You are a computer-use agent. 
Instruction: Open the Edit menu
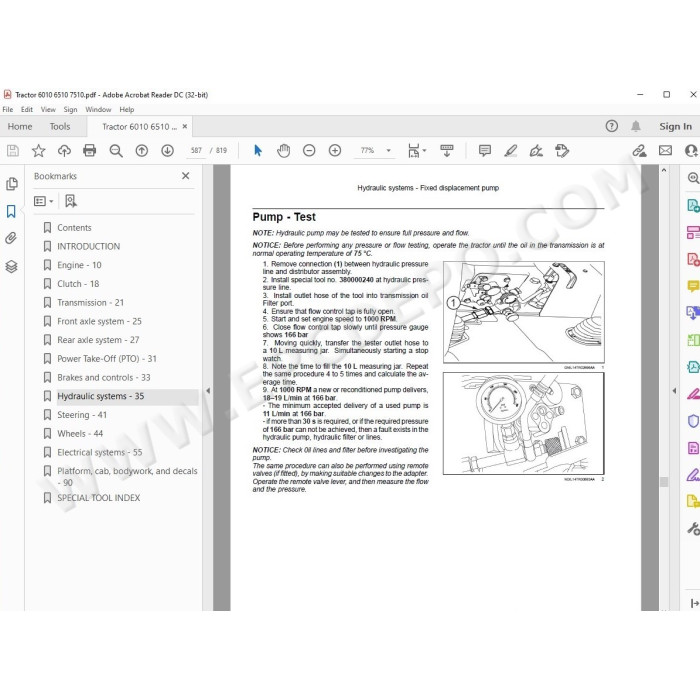[27, 109]
